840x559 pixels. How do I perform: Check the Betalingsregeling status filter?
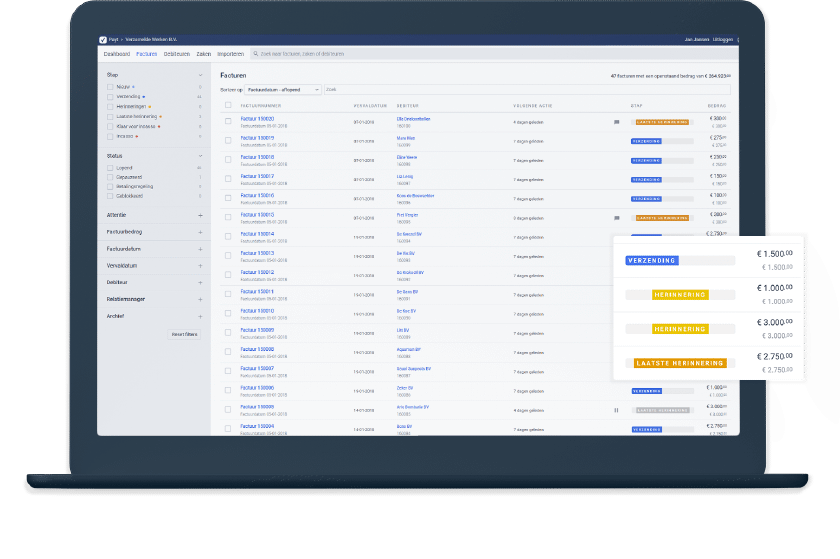110,187
